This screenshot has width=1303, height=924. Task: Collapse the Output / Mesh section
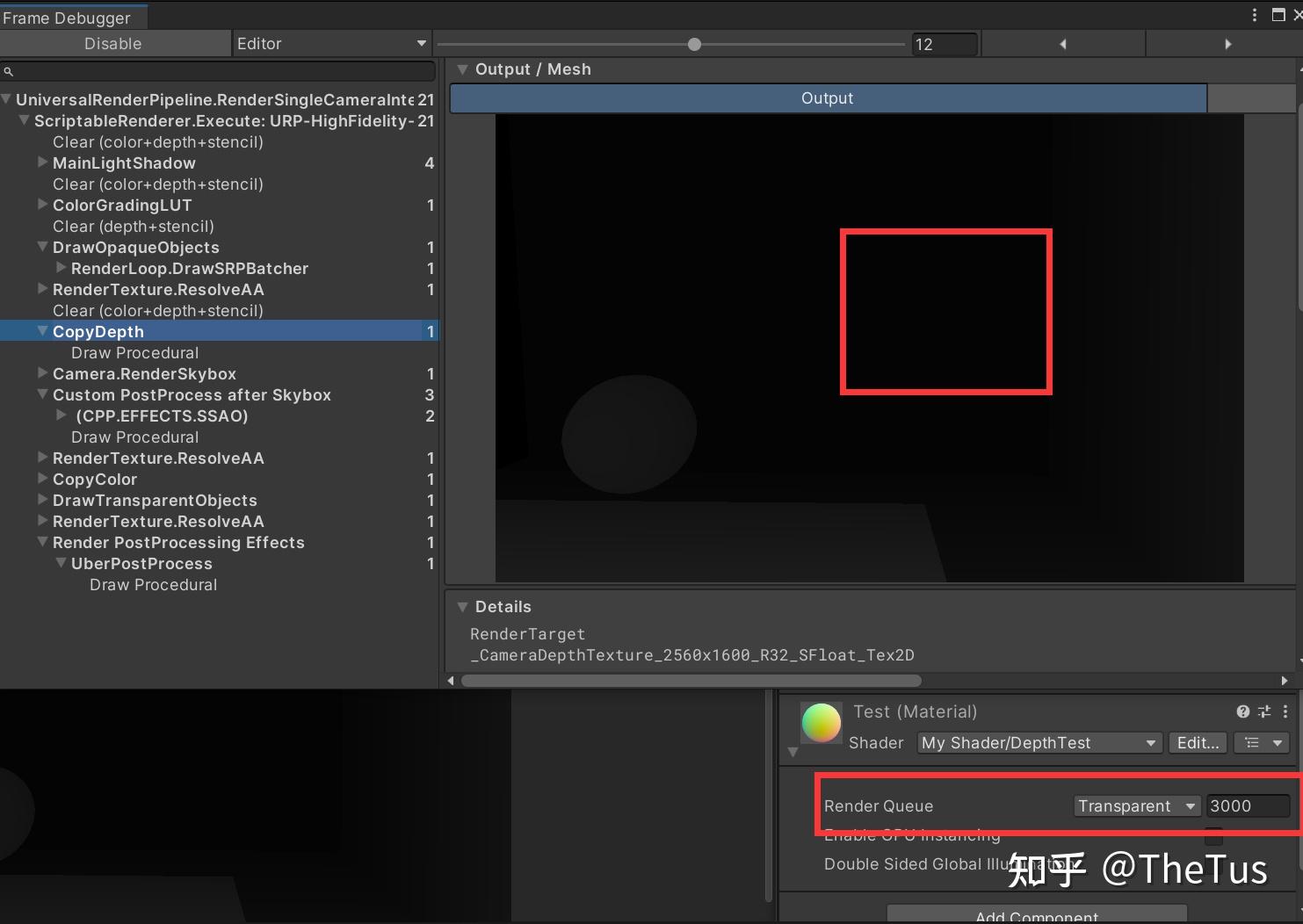point(462,69)
